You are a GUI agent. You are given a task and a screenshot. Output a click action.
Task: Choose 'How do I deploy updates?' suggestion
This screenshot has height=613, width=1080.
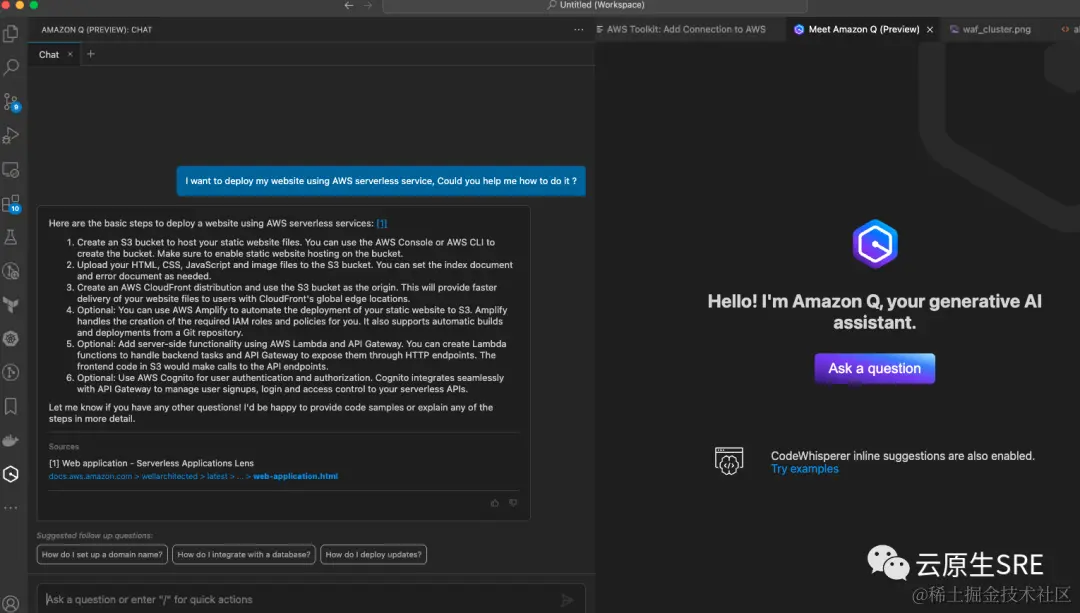point(373,554)
